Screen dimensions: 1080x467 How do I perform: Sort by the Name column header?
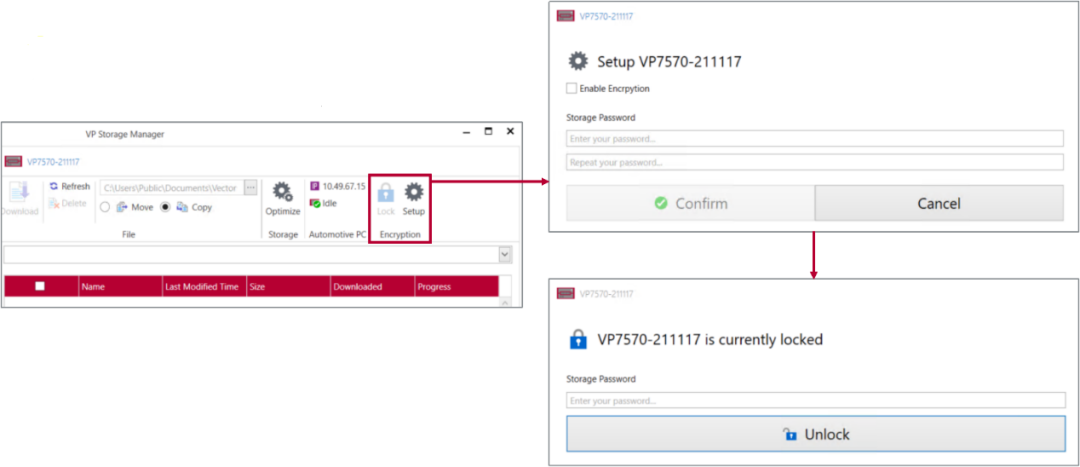(121, 287)
